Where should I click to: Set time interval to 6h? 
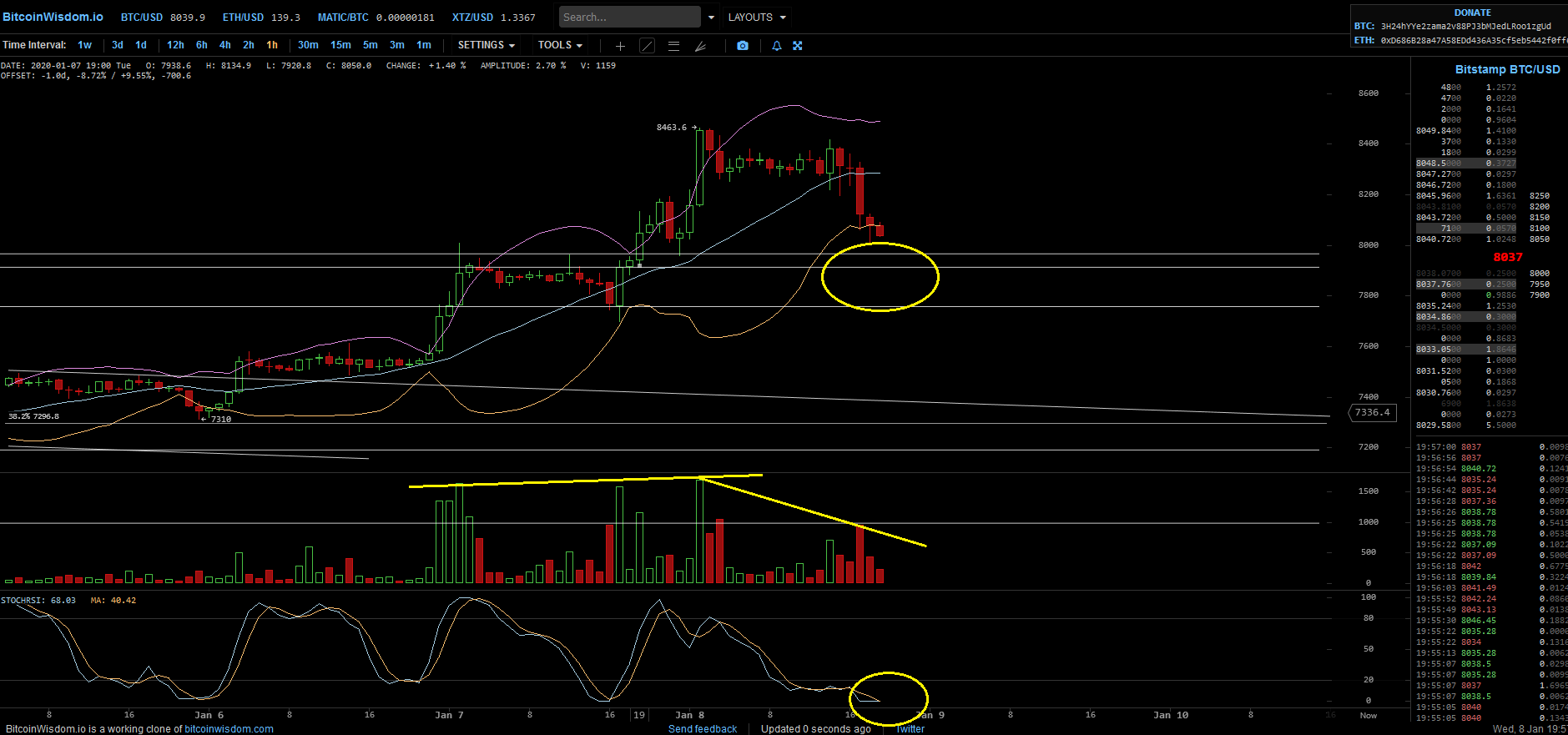click(x=202, y=45)
